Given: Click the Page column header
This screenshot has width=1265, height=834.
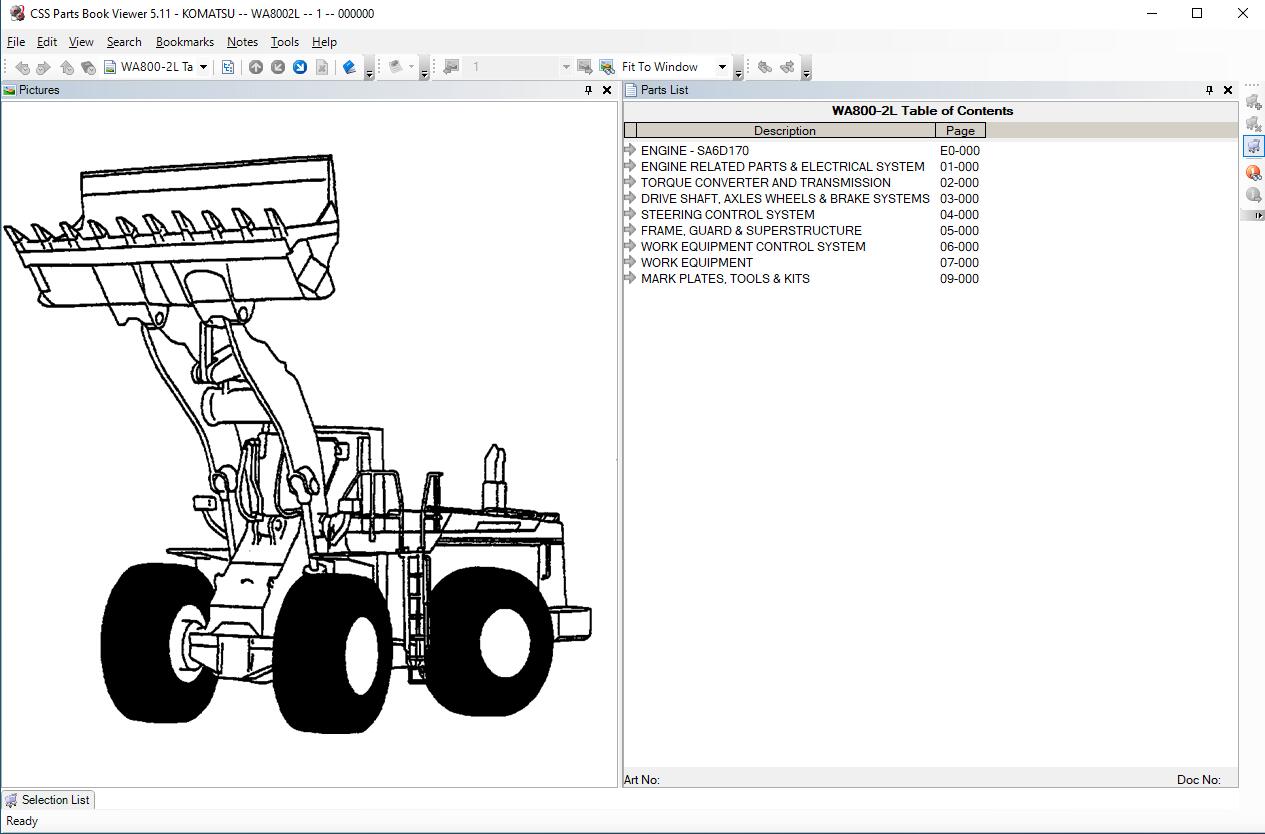Looking at the screenshot, I should [960, 131].
